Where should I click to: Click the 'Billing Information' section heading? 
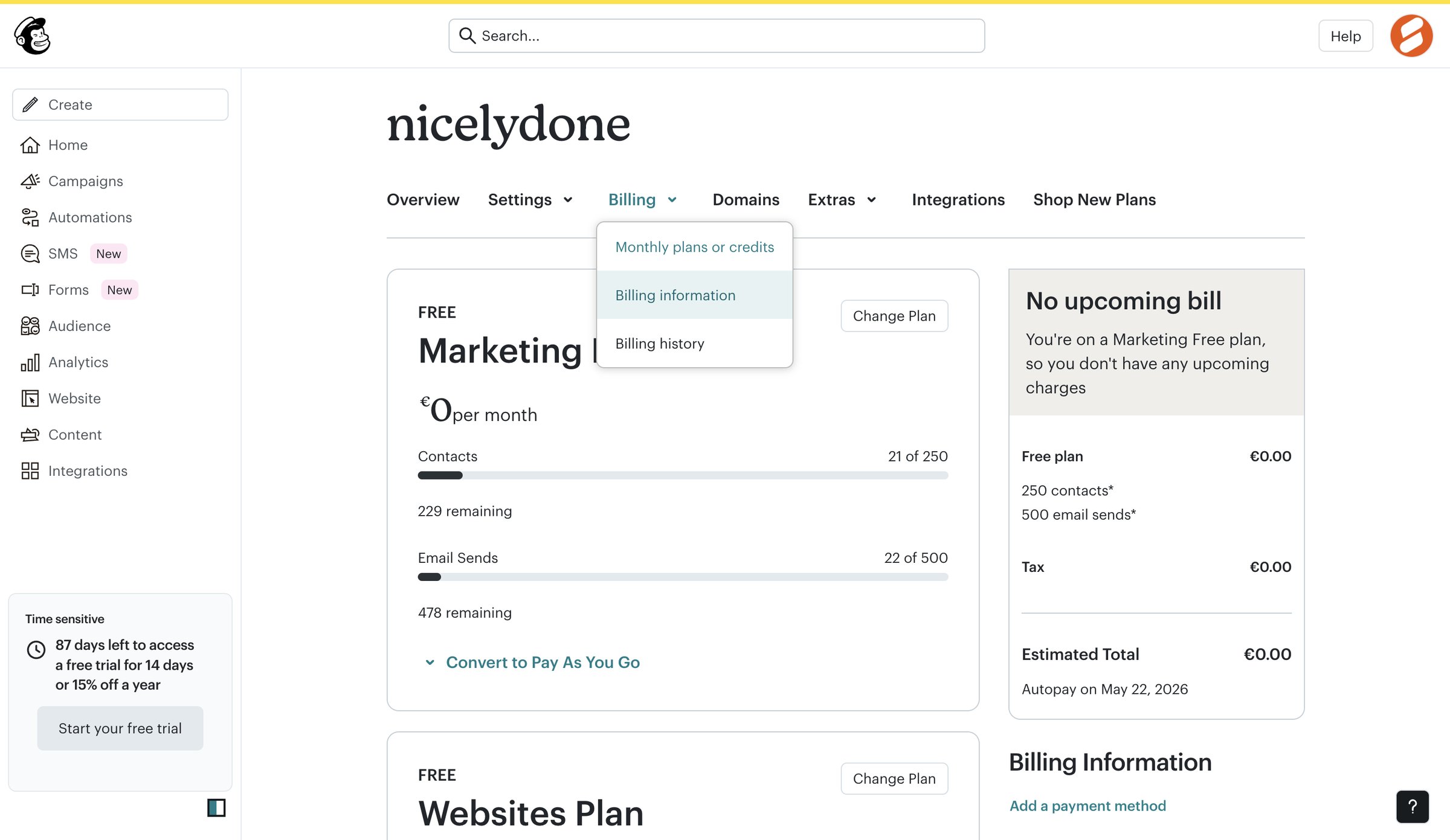pos(1110,762)
